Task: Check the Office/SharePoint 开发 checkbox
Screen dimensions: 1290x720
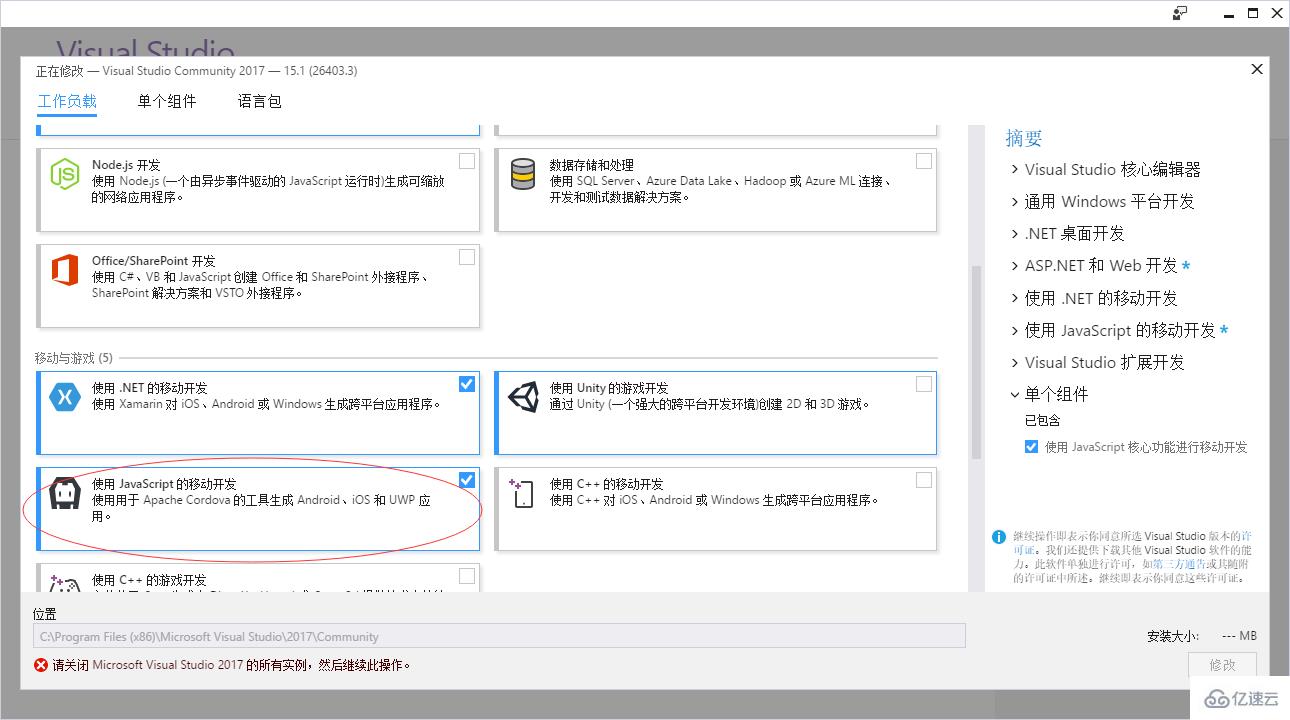Action: point(467,257)
